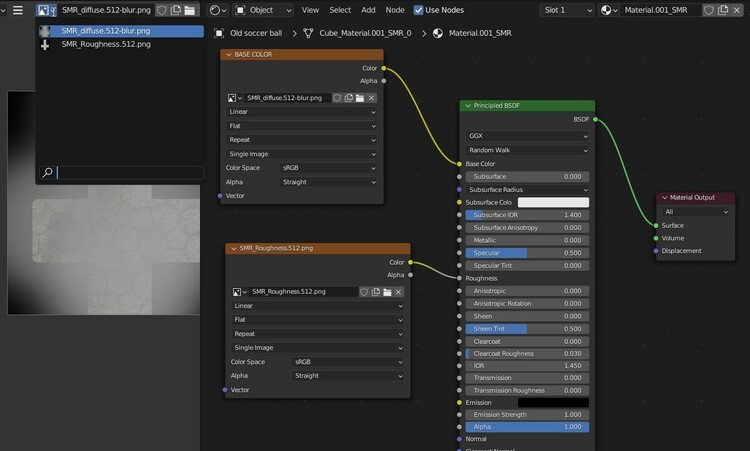Collapse the BASE COLOR node
750x451 pixels.
tap(229, 55)
